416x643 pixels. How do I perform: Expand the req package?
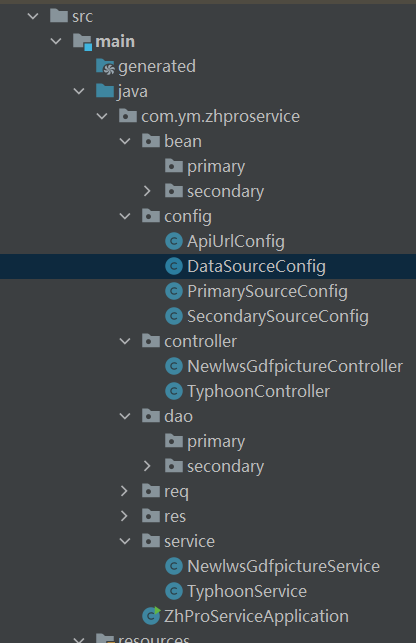coord(124,491)
